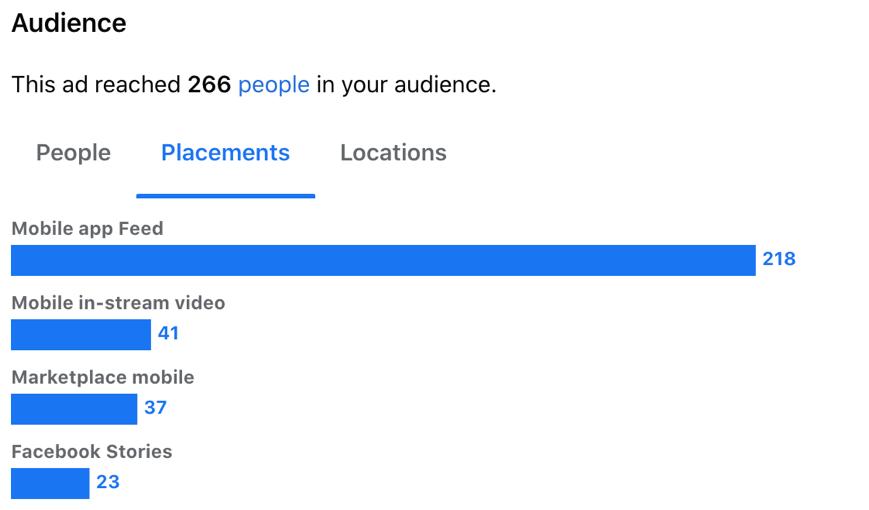
Task: Click the 'Mobile app Feed' label
Action: [x=88, y=228]
